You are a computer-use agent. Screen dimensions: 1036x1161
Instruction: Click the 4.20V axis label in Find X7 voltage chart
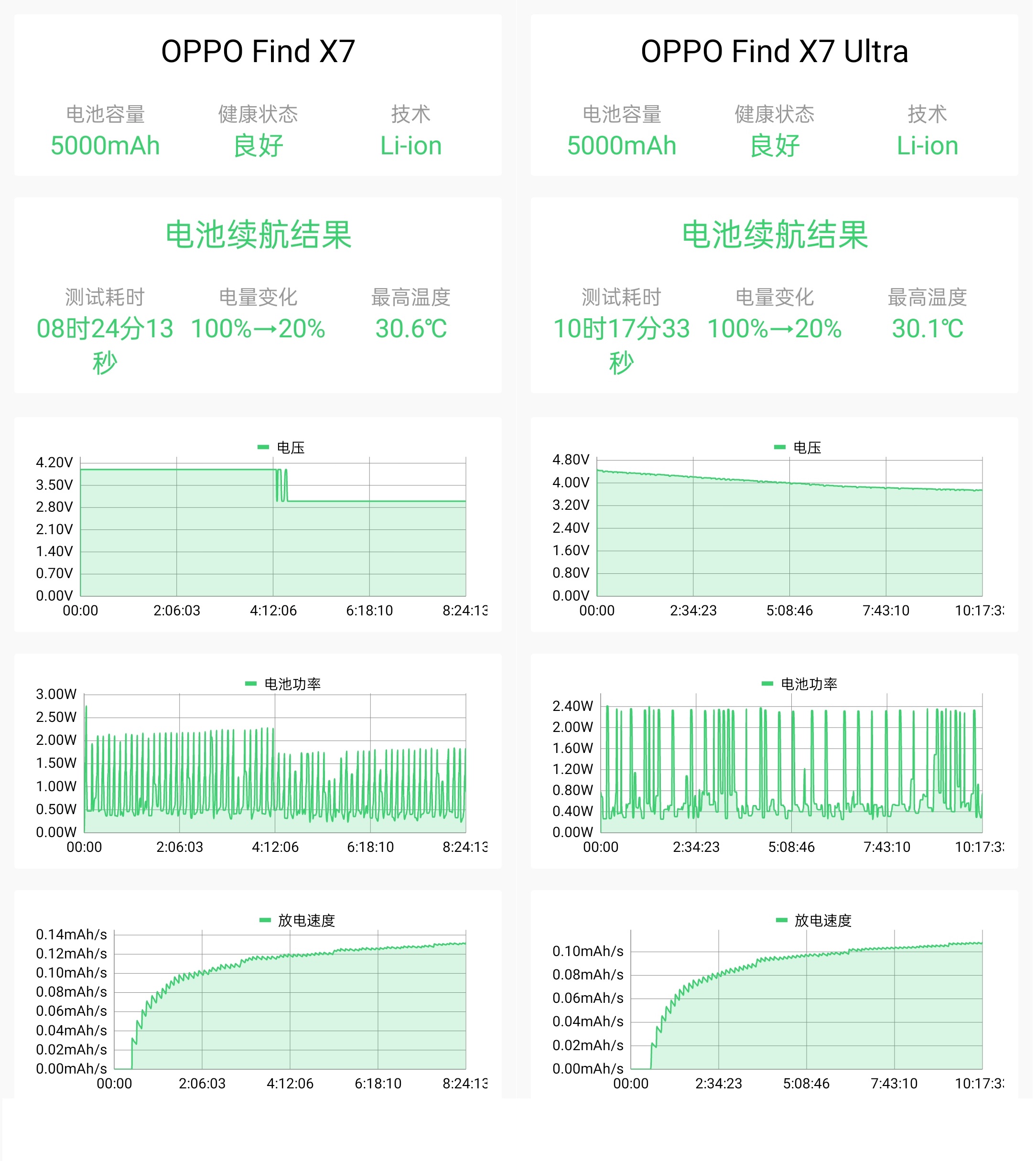pos(54,463)
